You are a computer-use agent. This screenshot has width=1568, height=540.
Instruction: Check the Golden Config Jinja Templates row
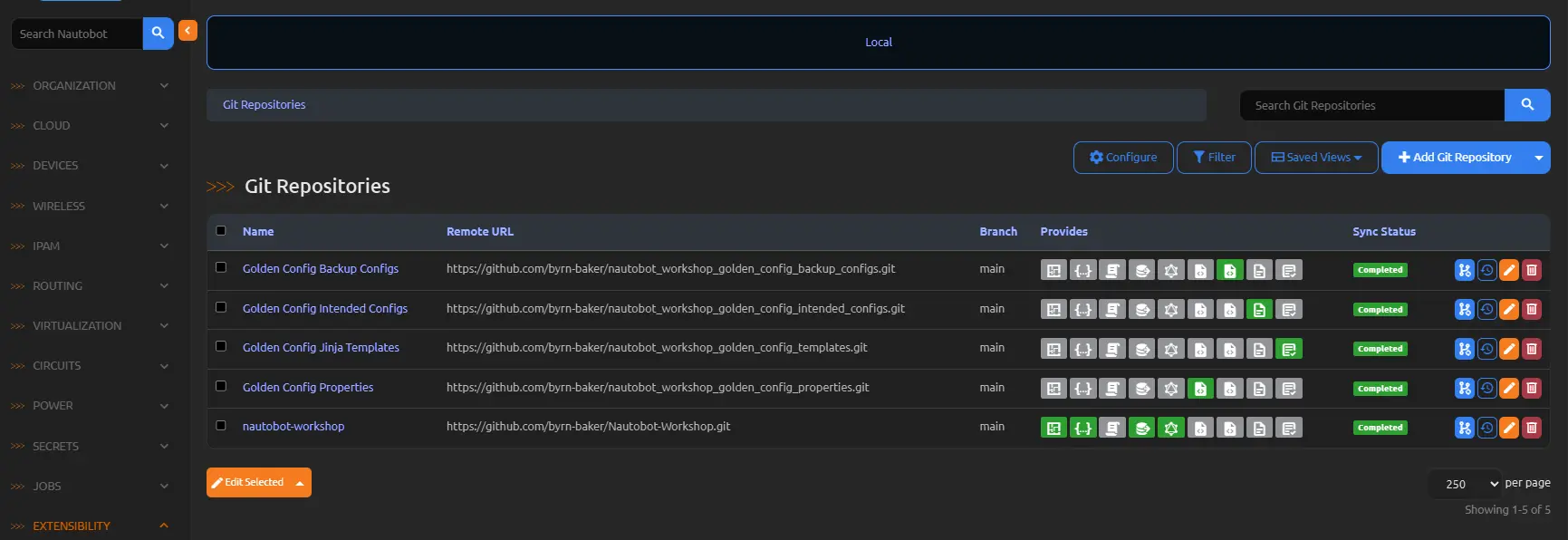221,346
